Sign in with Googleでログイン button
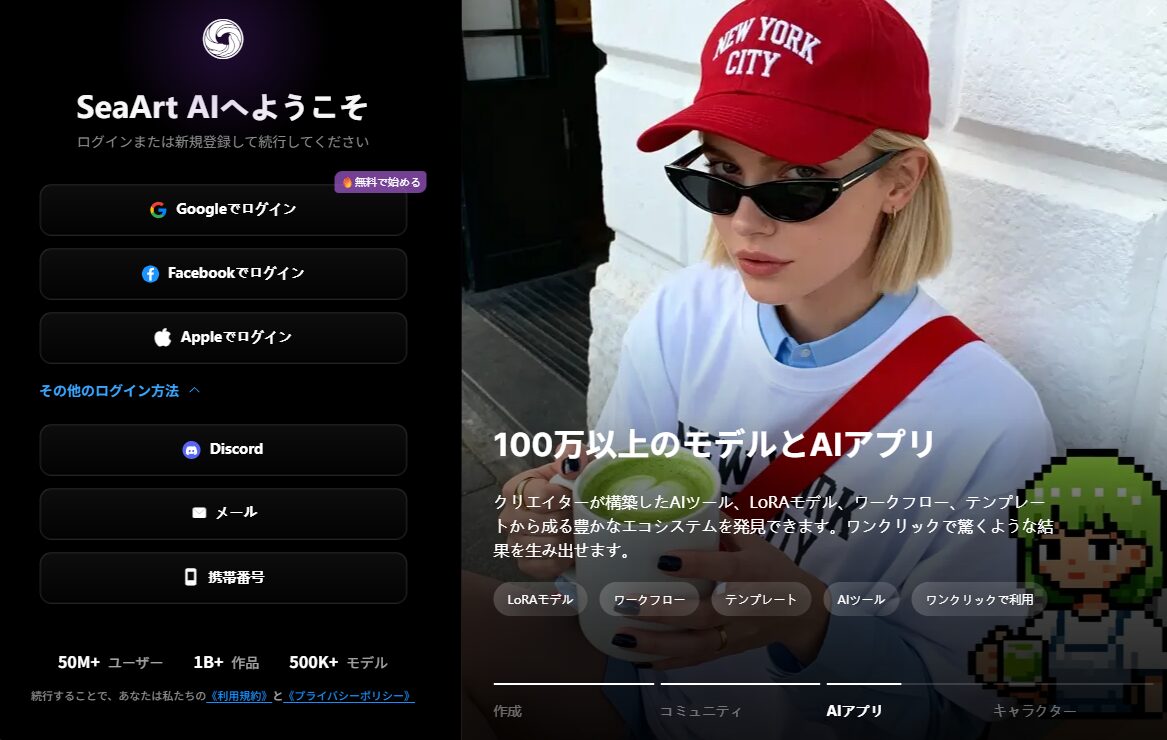 (x=223, y=210)
